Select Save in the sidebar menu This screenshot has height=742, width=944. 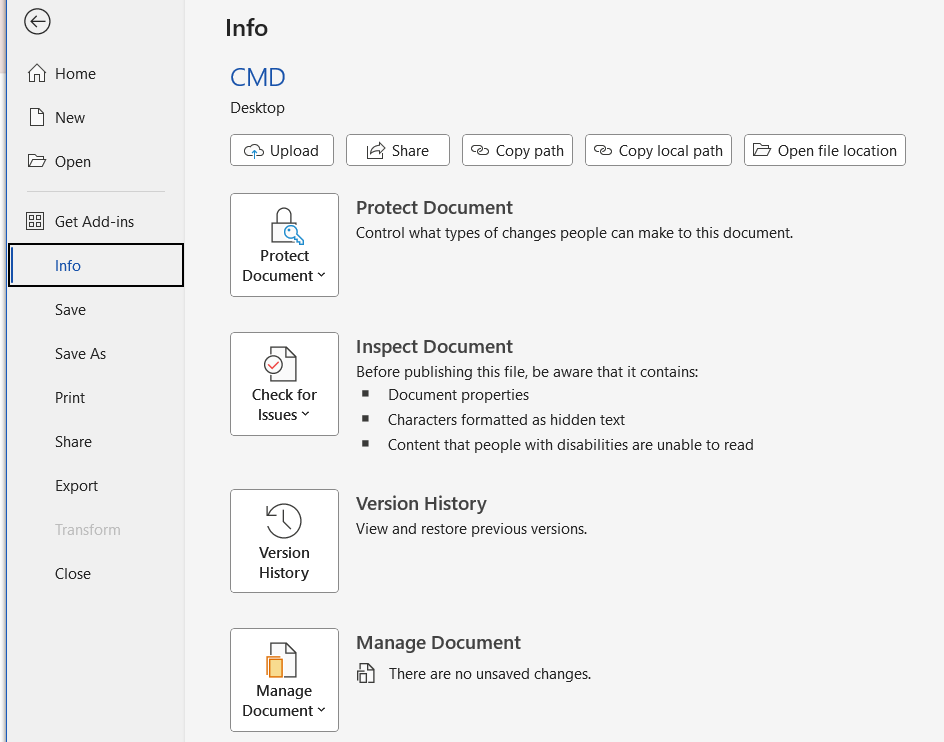point(70,310)
